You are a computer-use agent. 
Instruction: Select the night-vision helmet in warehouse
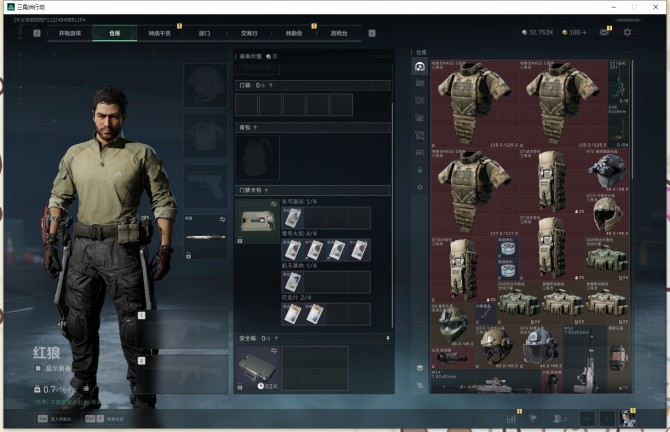(607, 170)
